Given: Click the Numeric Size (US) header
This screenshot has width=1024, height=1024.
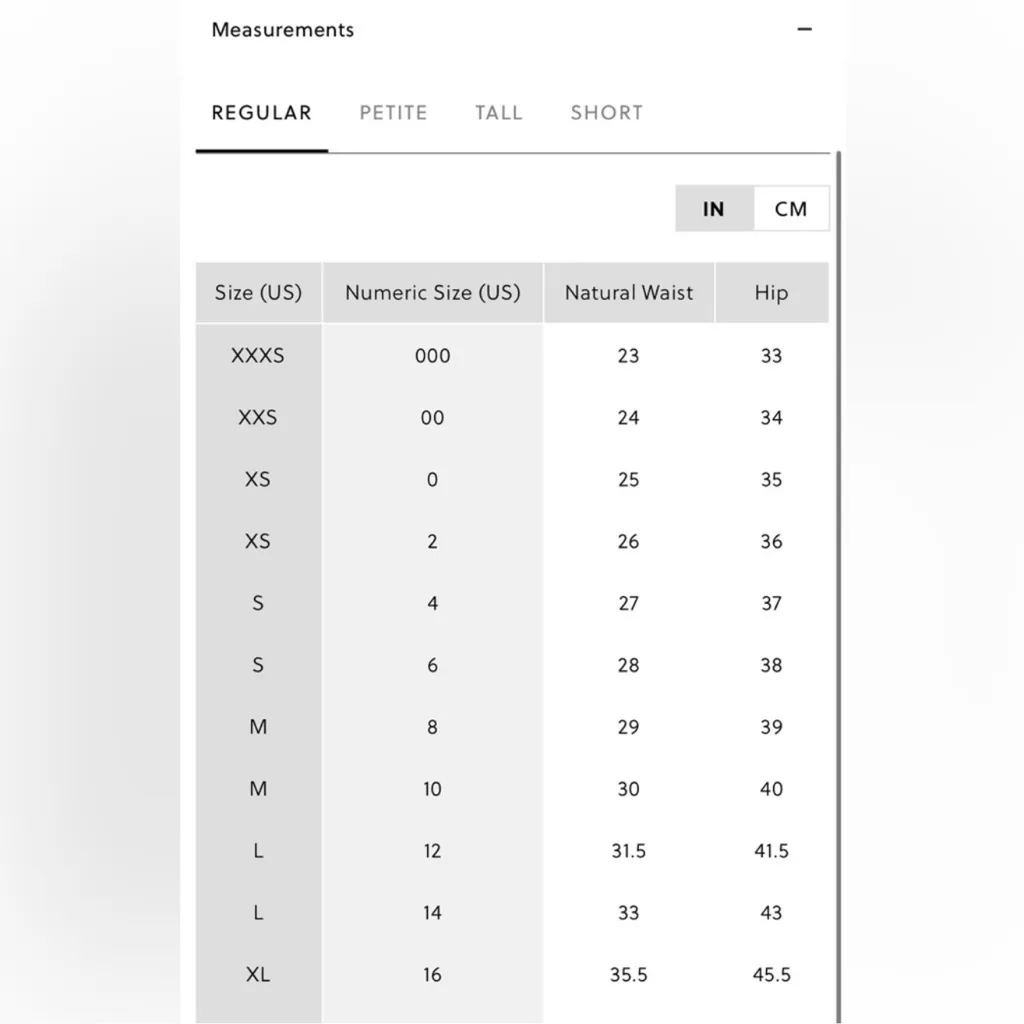Looking at the screenshot, I should (x=432, y=293).
